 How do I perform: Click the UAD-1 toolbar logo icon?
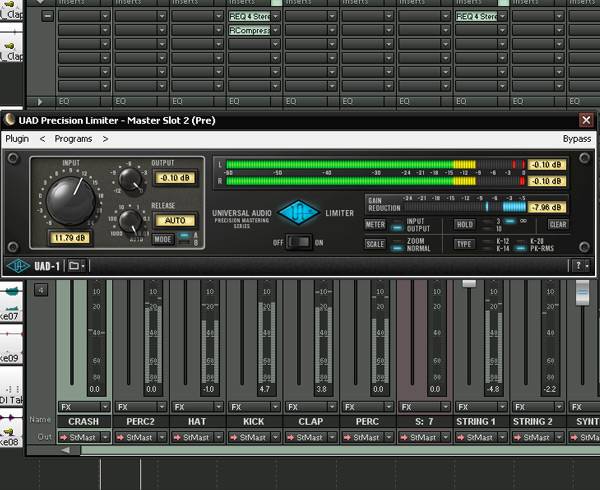click(18, 266)
